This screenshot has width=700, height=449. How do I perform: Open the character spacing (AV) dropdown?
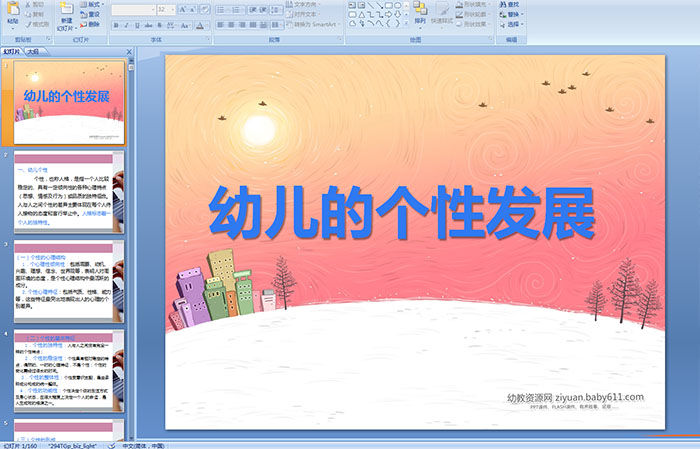171,25
